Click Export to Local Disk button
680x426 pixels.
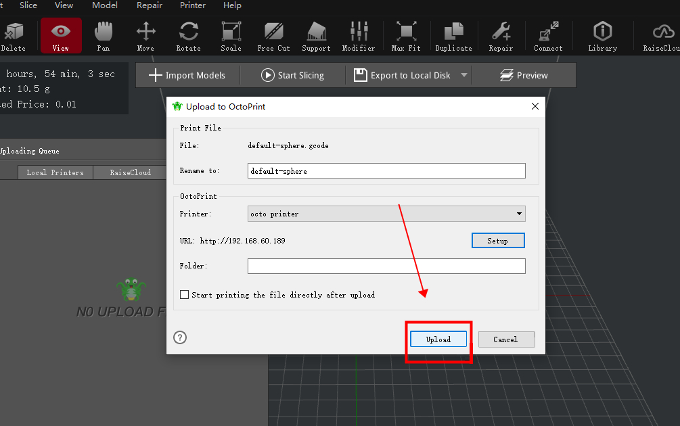click(402, 75)
